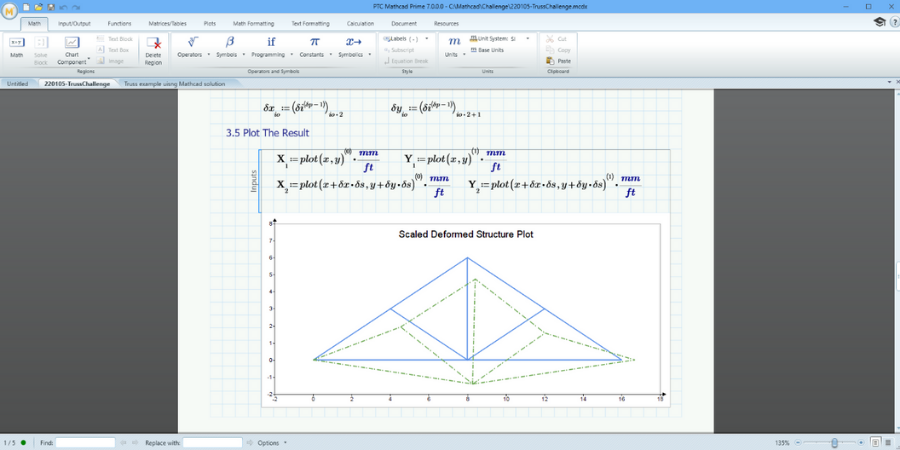The height and width of the screenshot is (450, 900).
Task: Click the Paste button
Action: point(559,59)
